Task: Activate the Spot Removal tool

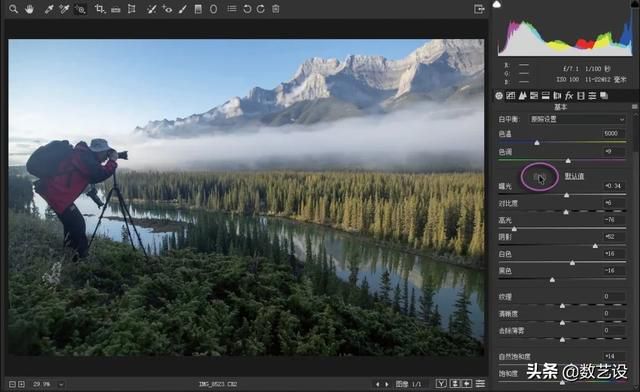Action: point(151,9)
